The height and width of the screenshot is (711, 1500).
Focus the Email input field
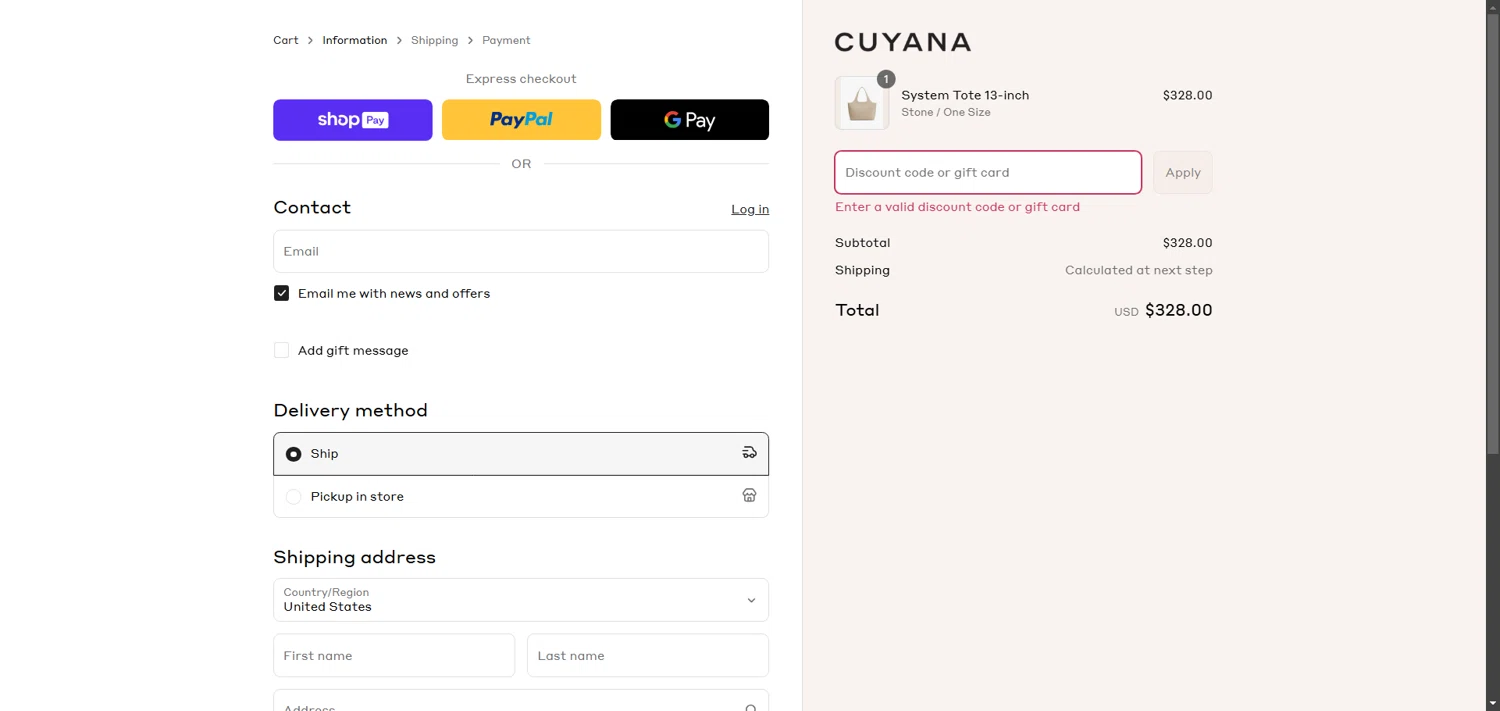521,251
